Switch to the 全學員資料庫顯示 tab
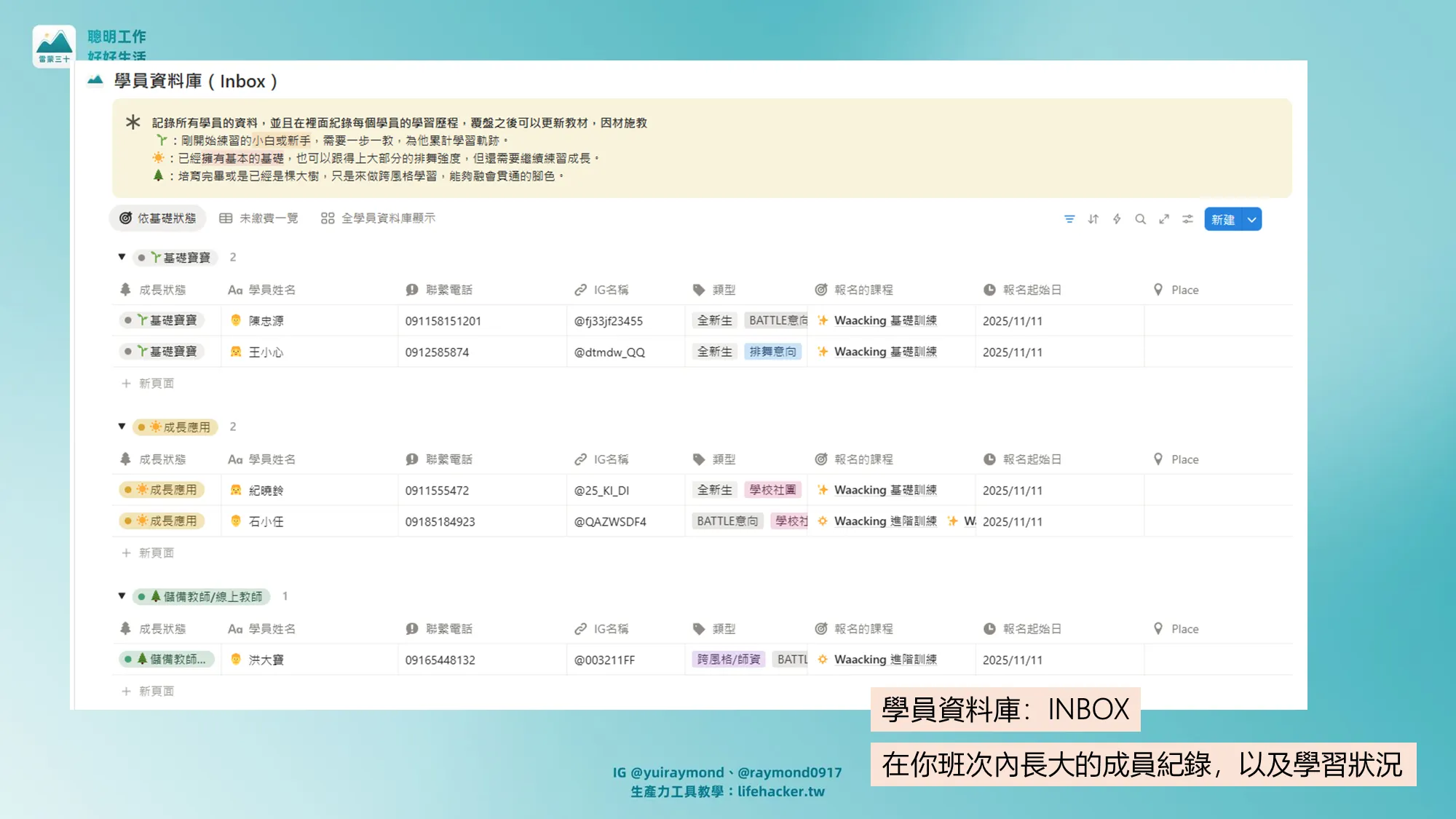 (379, 218)
